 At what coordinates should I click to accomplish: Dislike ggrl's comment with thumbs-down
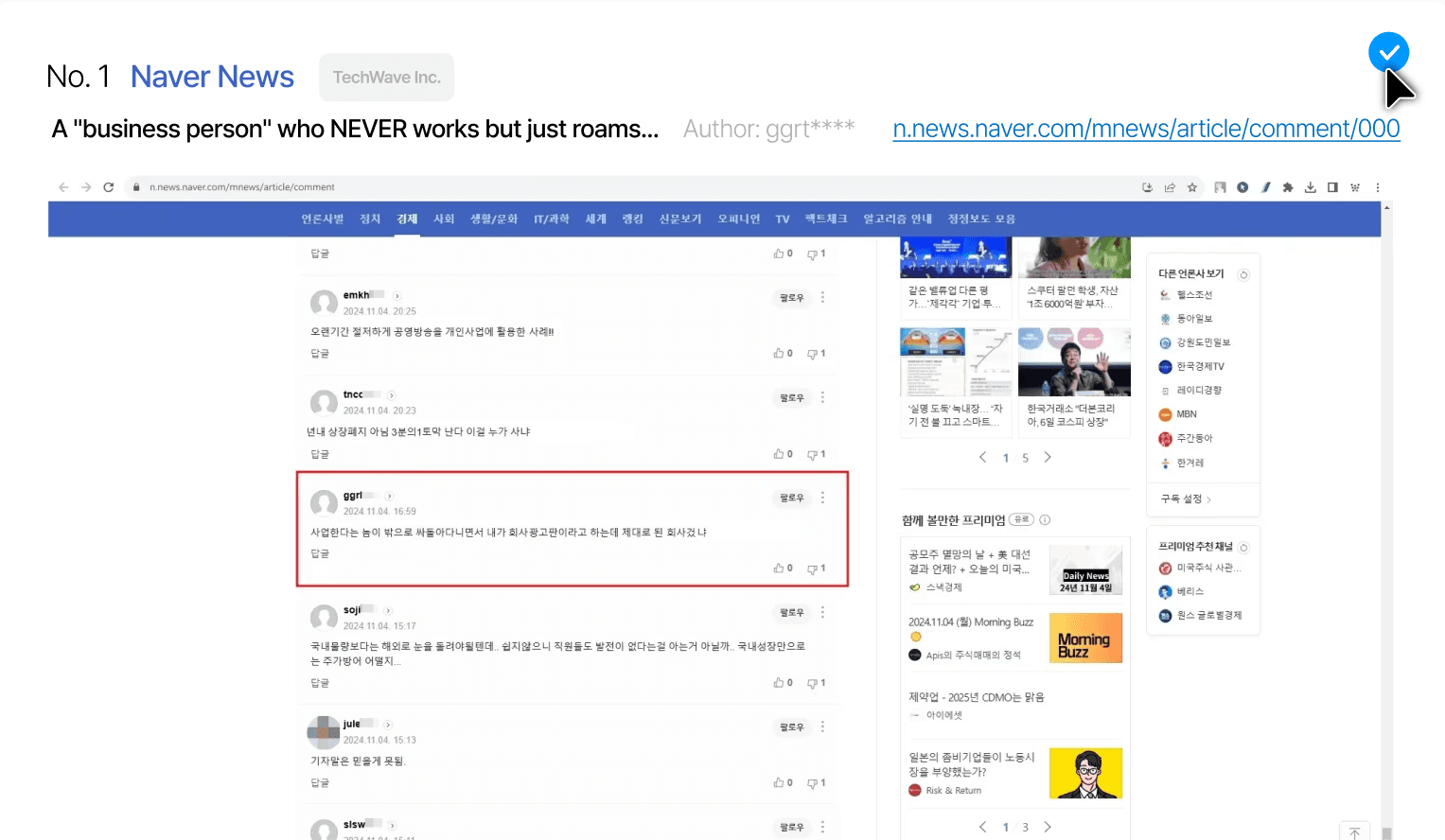(816, 569)
